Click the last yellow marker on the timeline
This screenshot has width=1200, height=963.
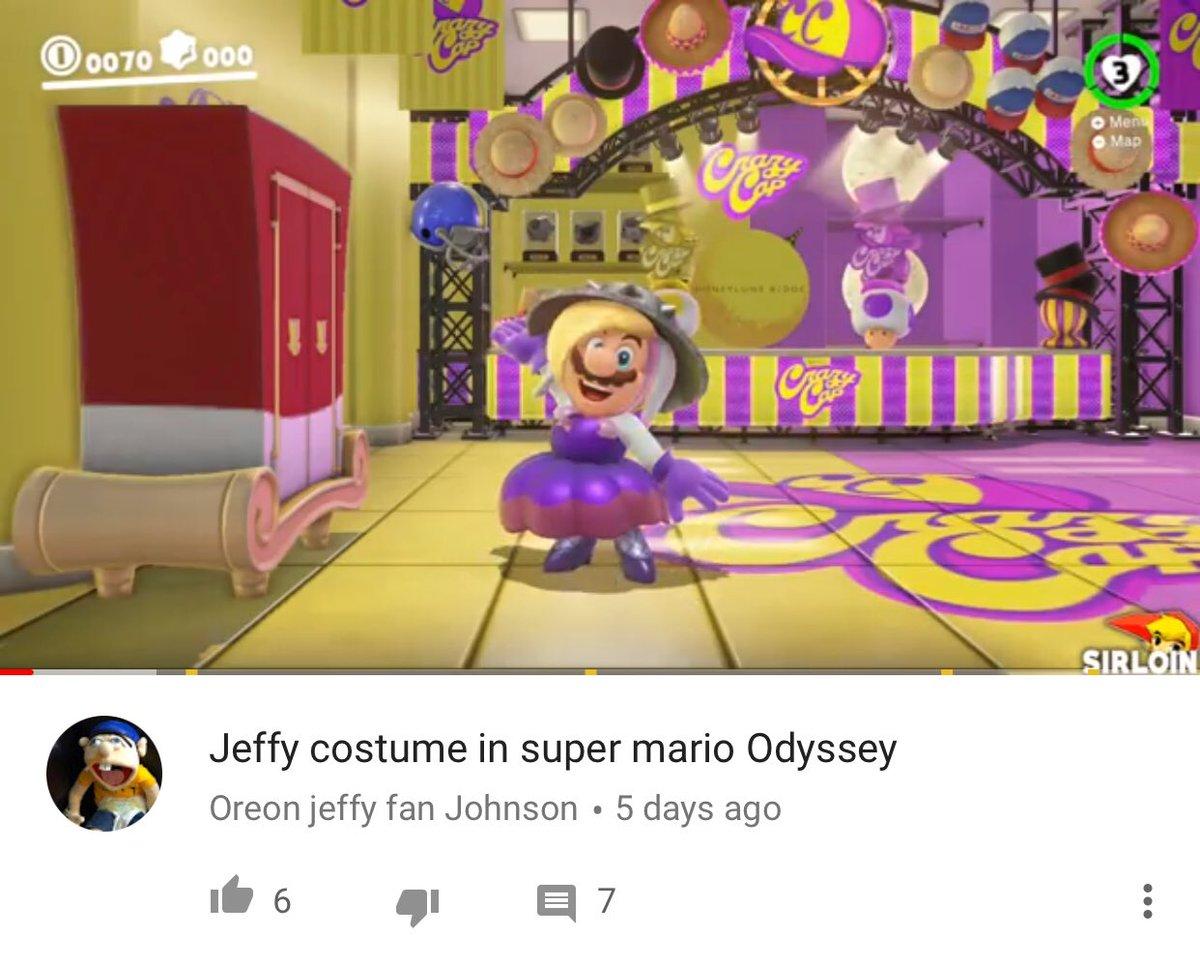pyautogui.click(x=946, y=672)
